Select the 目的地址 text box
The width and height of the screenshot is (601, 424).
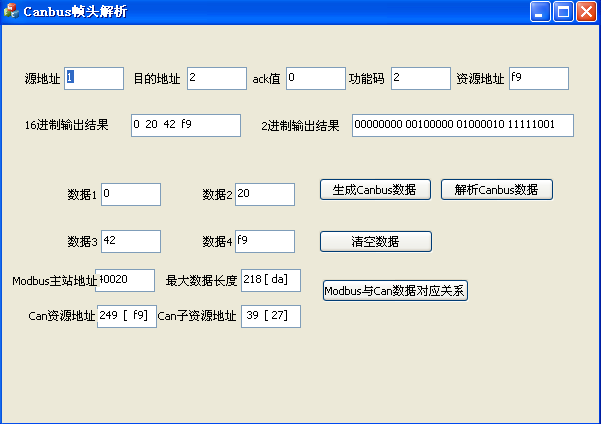click(x=216, y=78)
